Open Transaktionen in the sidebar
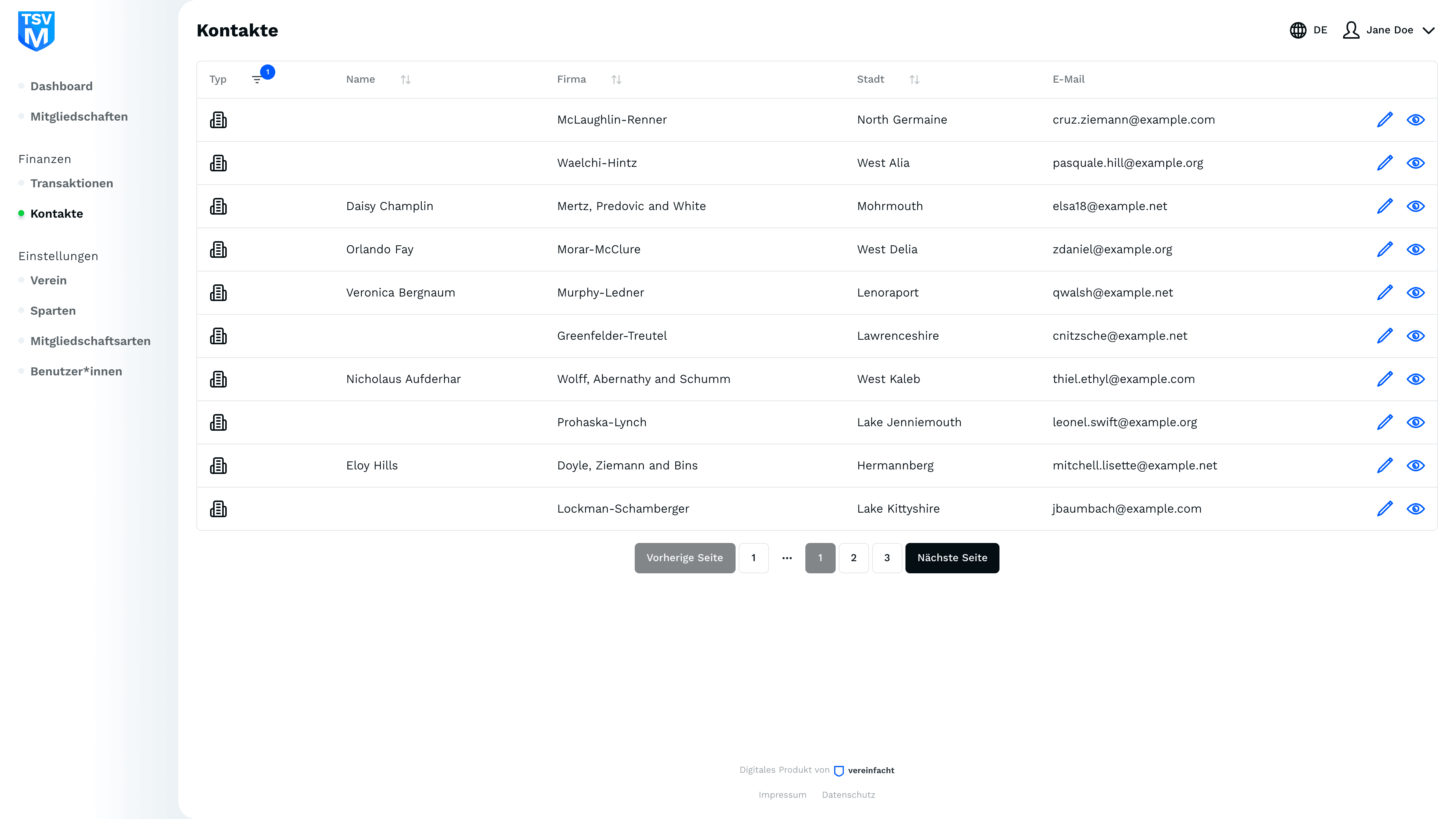The image size is (1456, 819). pyautogui.click(x=72, y=183)
